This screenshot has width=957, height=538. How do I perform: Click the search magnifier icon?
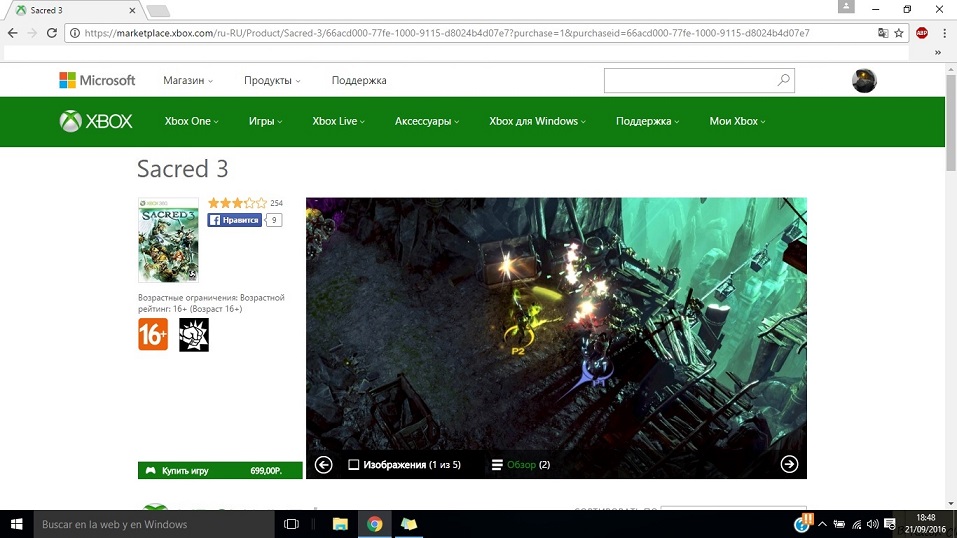(783, 80)
